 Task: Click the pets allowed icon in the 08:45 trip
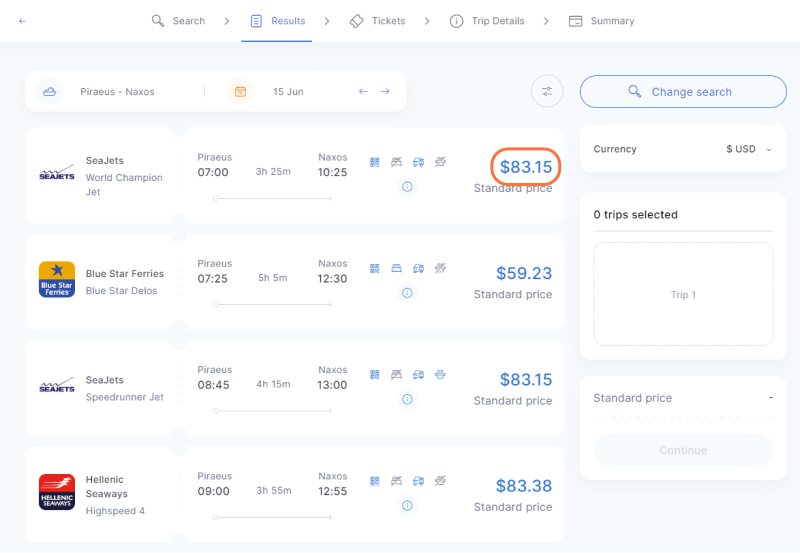click(440, 375)
